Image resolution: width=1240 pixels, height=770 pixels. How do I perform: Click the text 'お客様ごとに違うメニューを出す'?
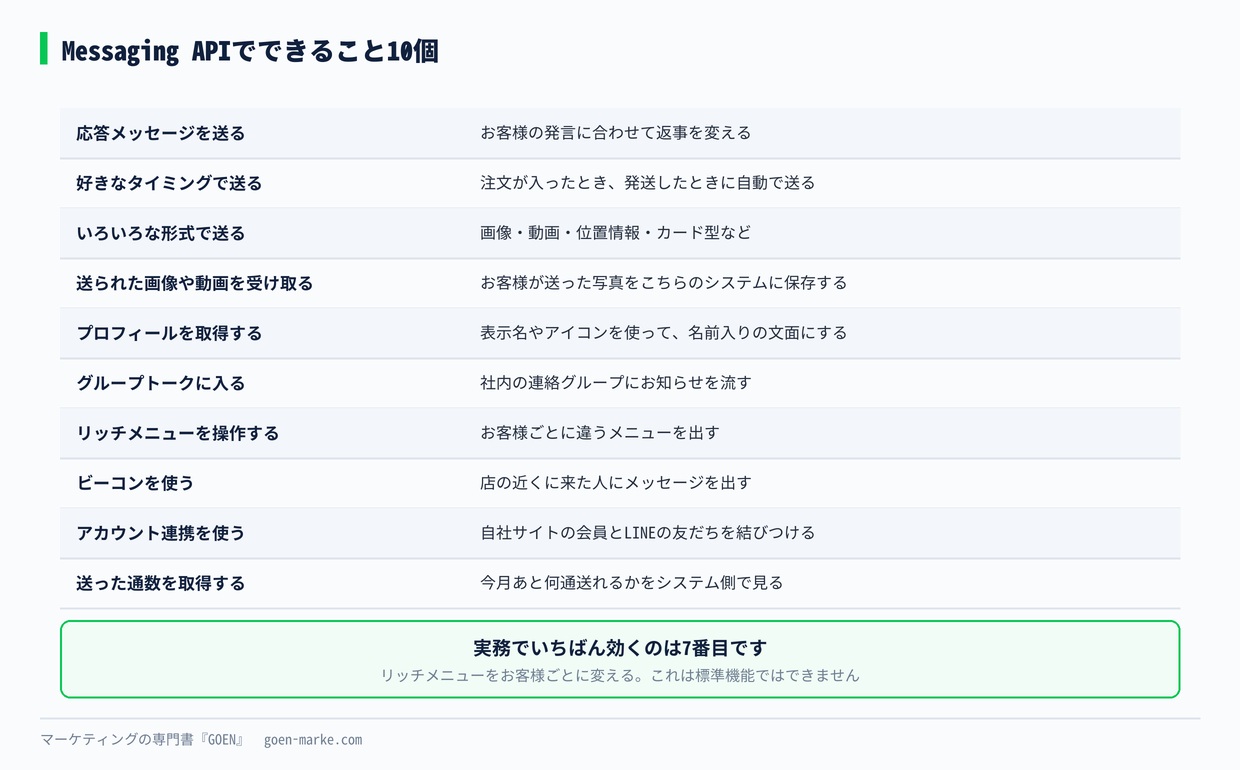click(x=599, y=433)
